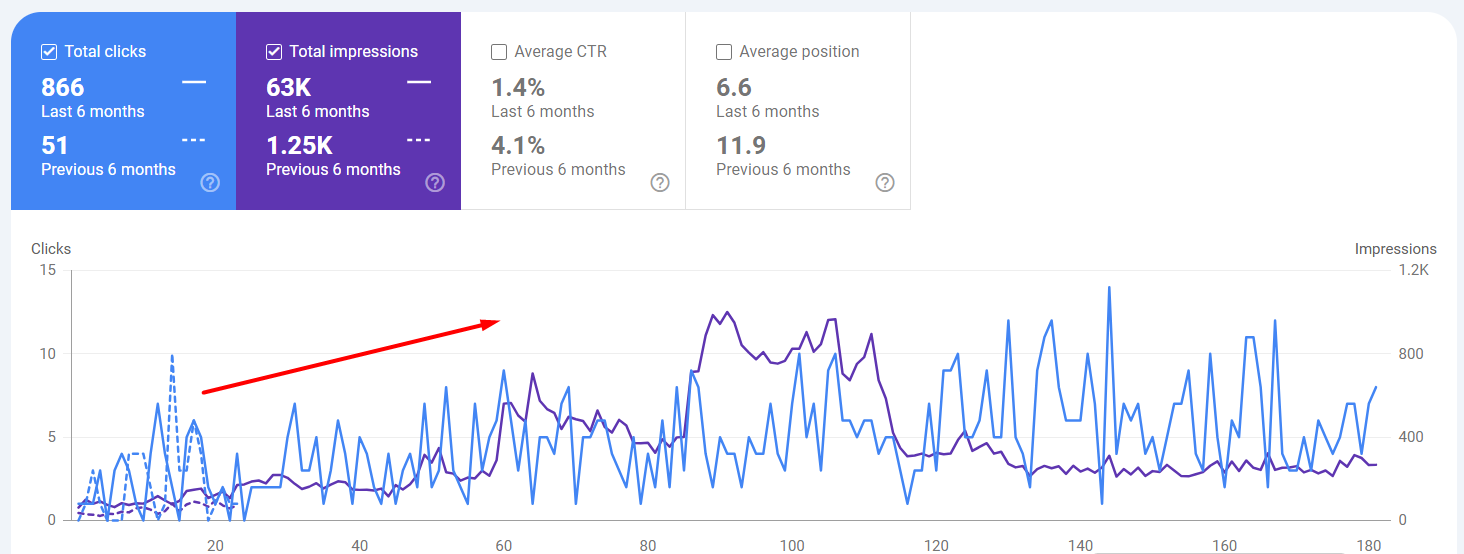Uncheck the Total impressions checkbox
Image resolution: width=1464 pixels, height=554 pixels.
coord(274,52)
